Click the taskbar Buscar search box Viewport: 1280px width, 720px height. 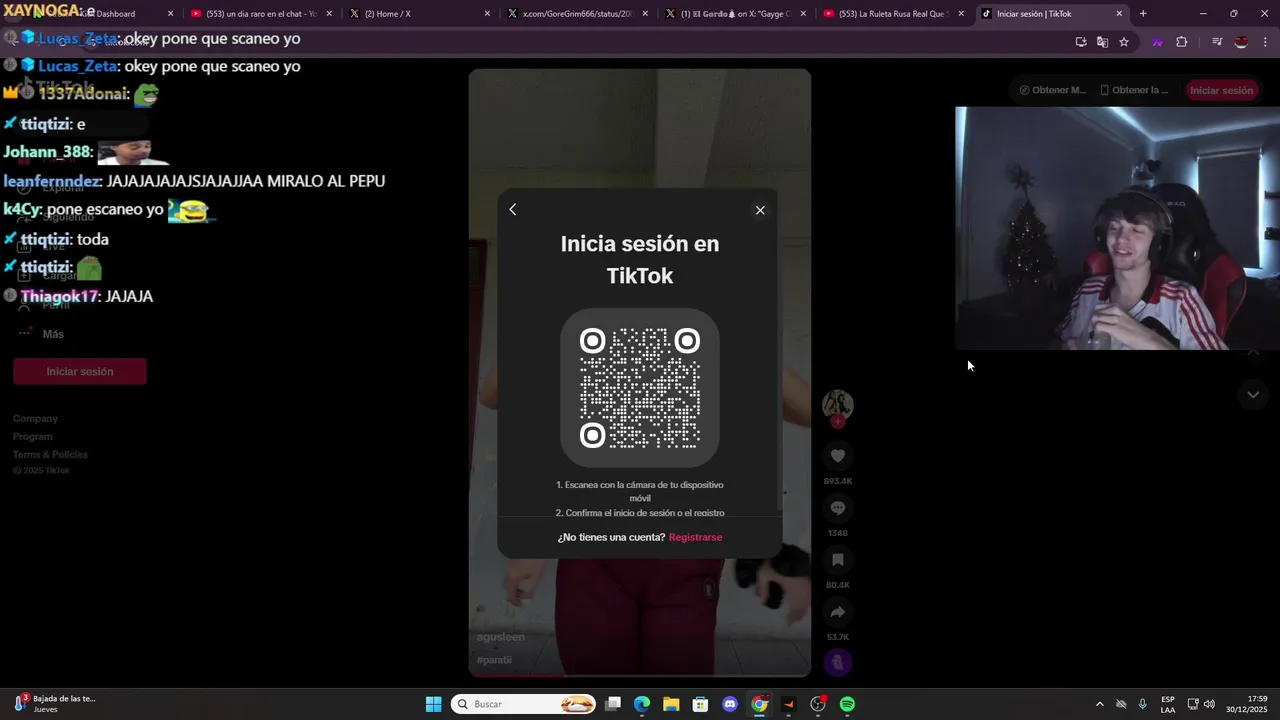tap(524, 704)
